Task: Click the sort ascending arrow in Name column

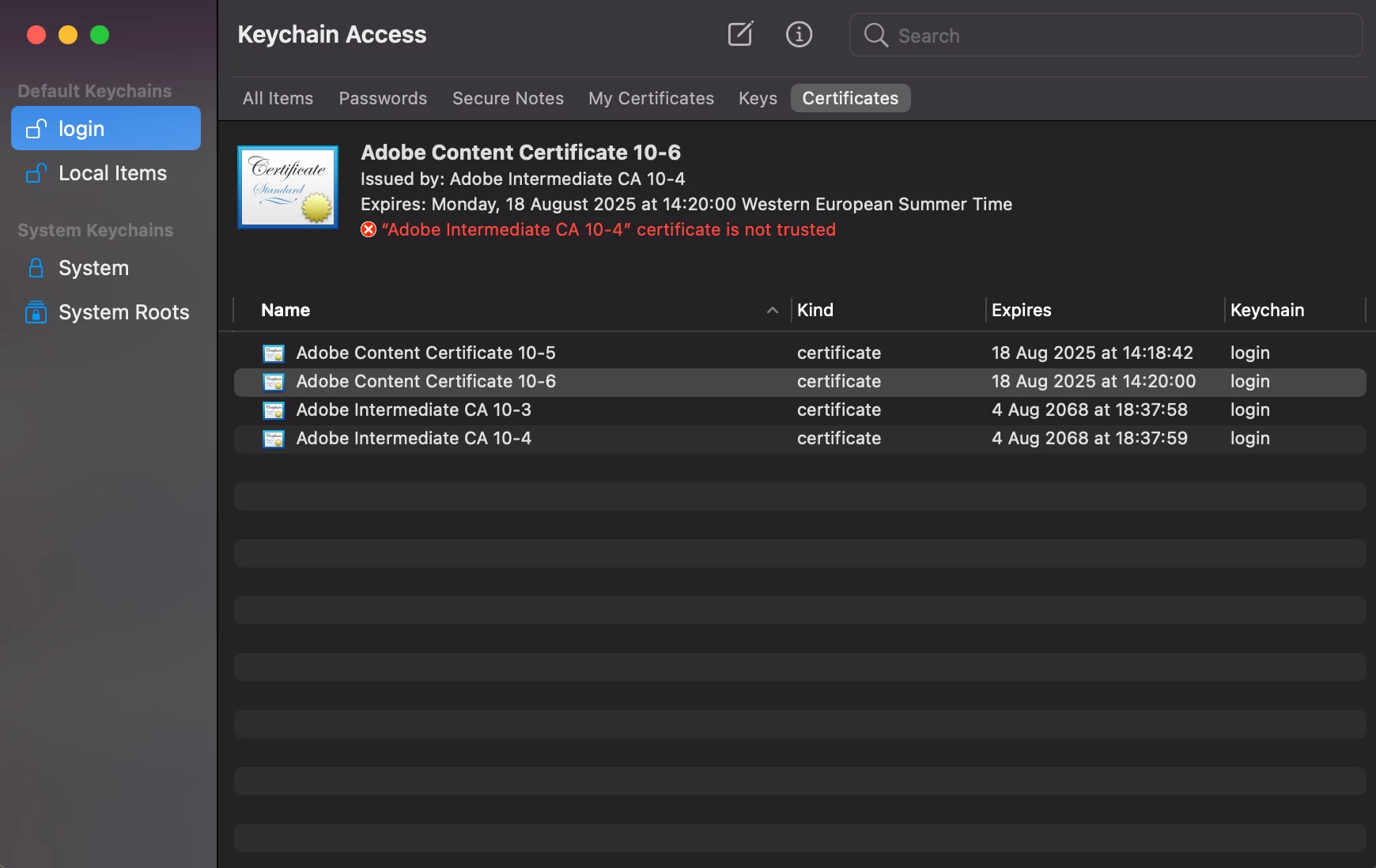Action: click(x=773, y=310)
